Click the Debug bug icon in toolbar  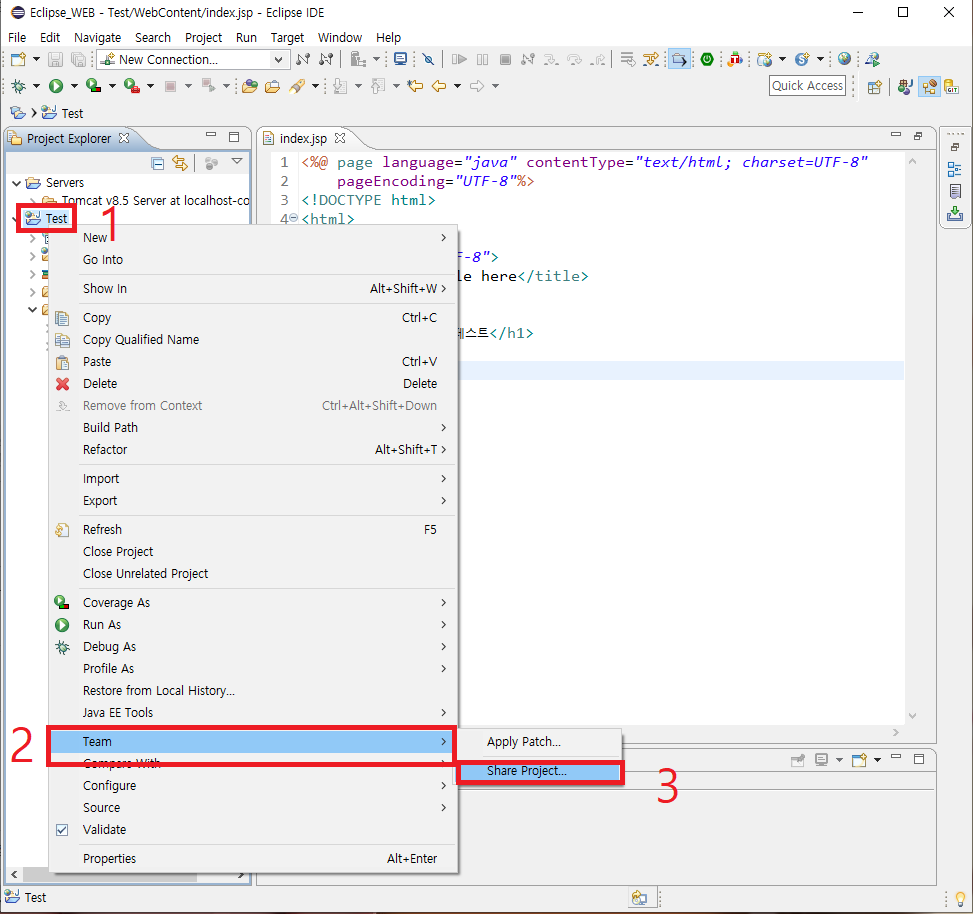click(x=19, y=86)
